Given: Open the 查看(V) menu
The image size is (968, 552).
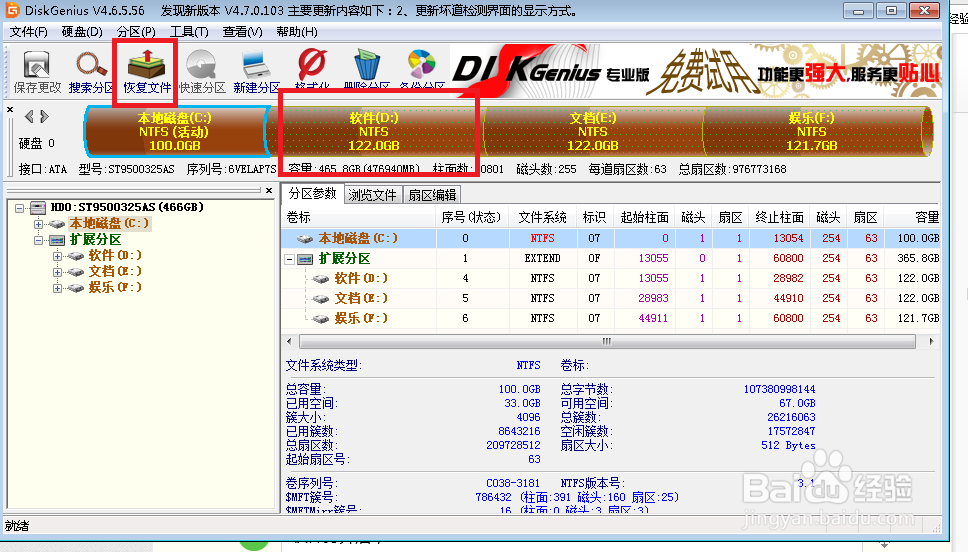Looking at the screenshot, I should tap(242, 31).
